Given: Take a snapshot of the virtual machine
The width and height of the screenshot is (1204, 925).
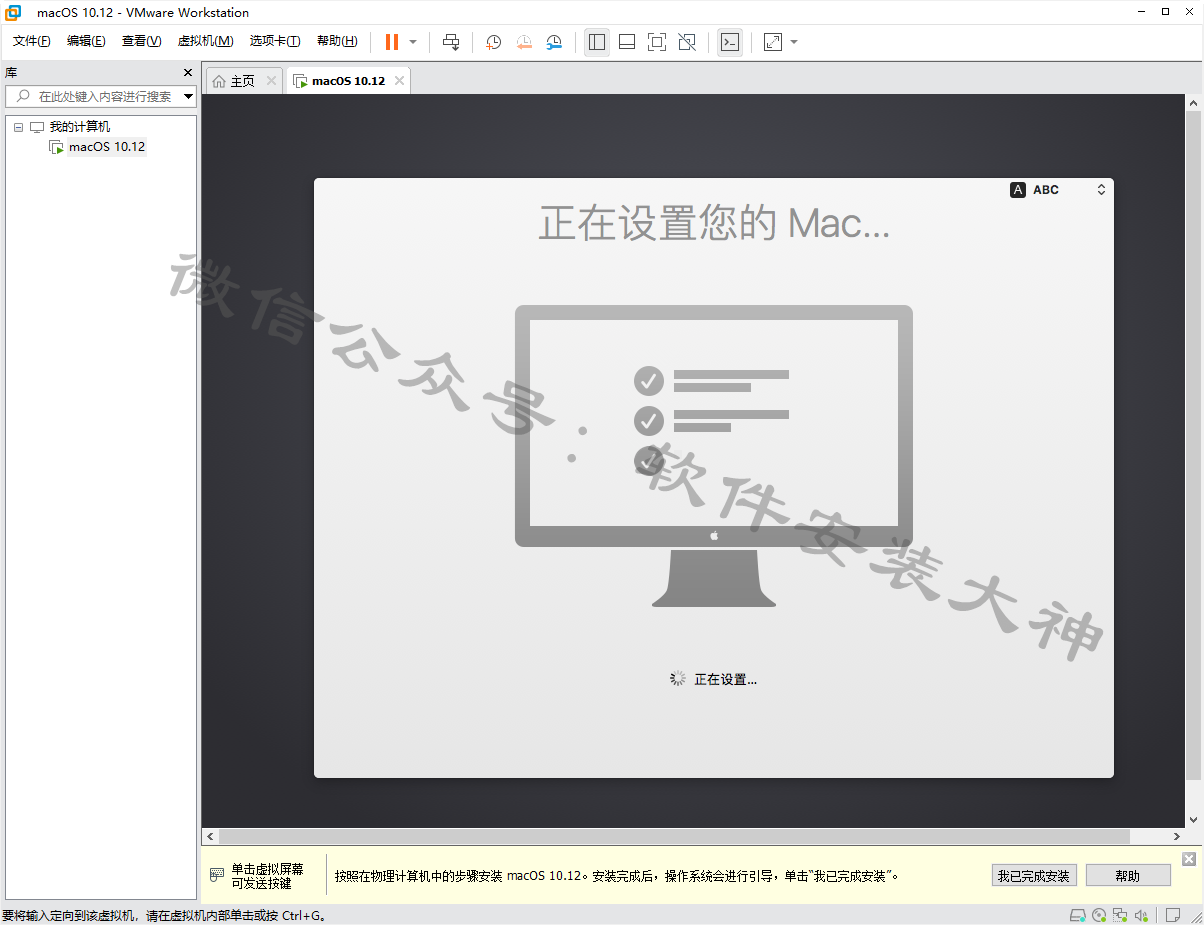Looking at the screenshot, I should (x=493, y=42).
